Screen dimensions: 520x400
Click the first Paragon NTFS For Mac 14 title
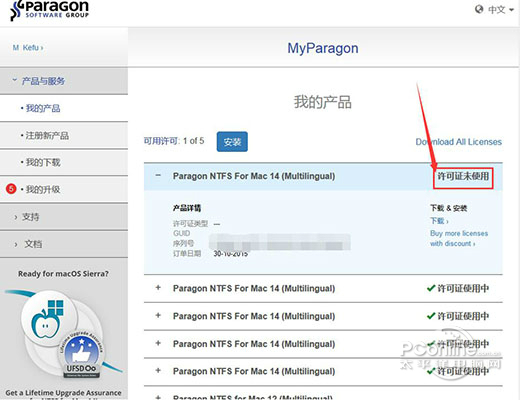tap(254, 176)
